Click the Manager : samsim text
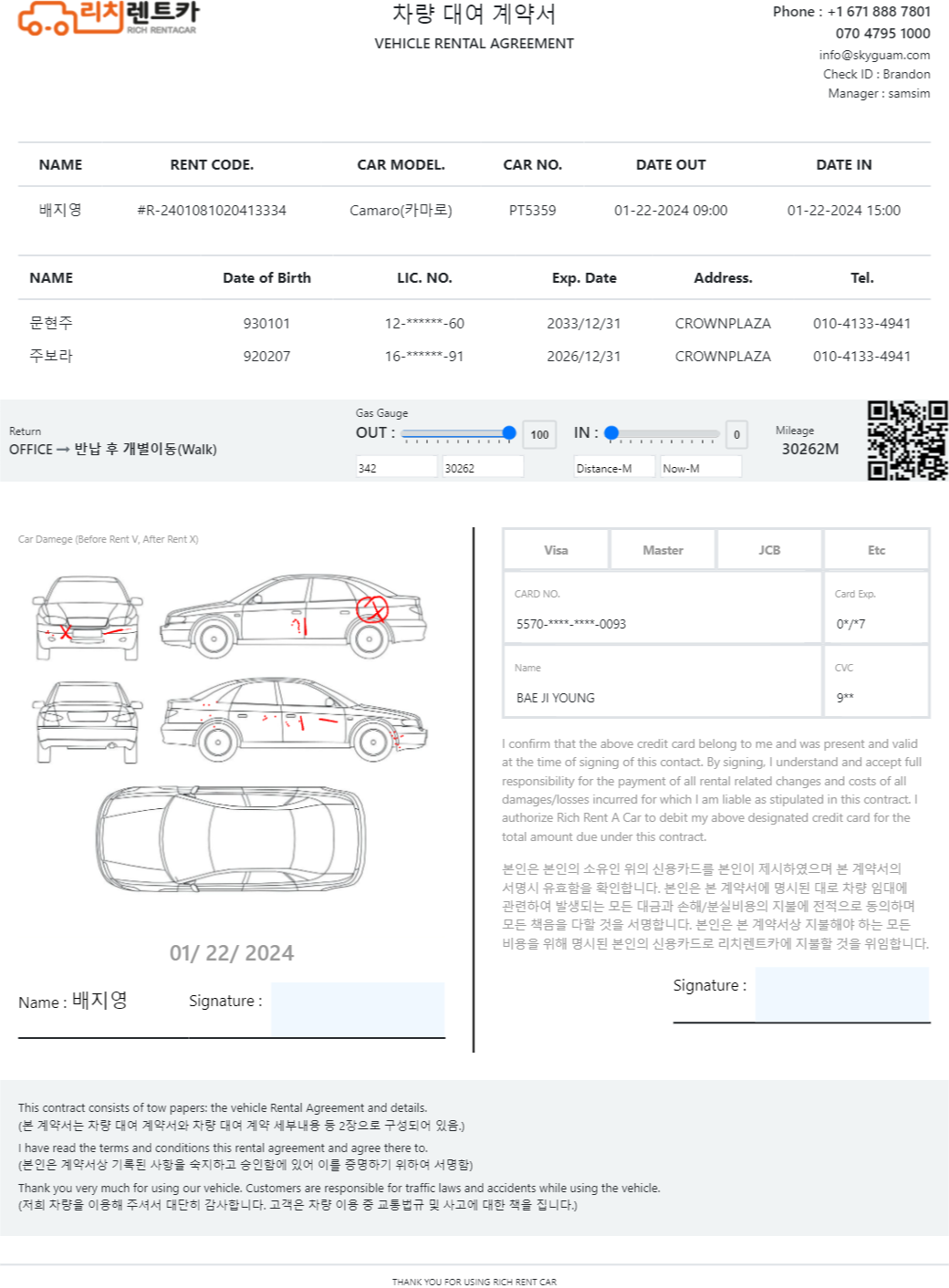Viewport: 949px width, 1288px height. pos(879,94)
